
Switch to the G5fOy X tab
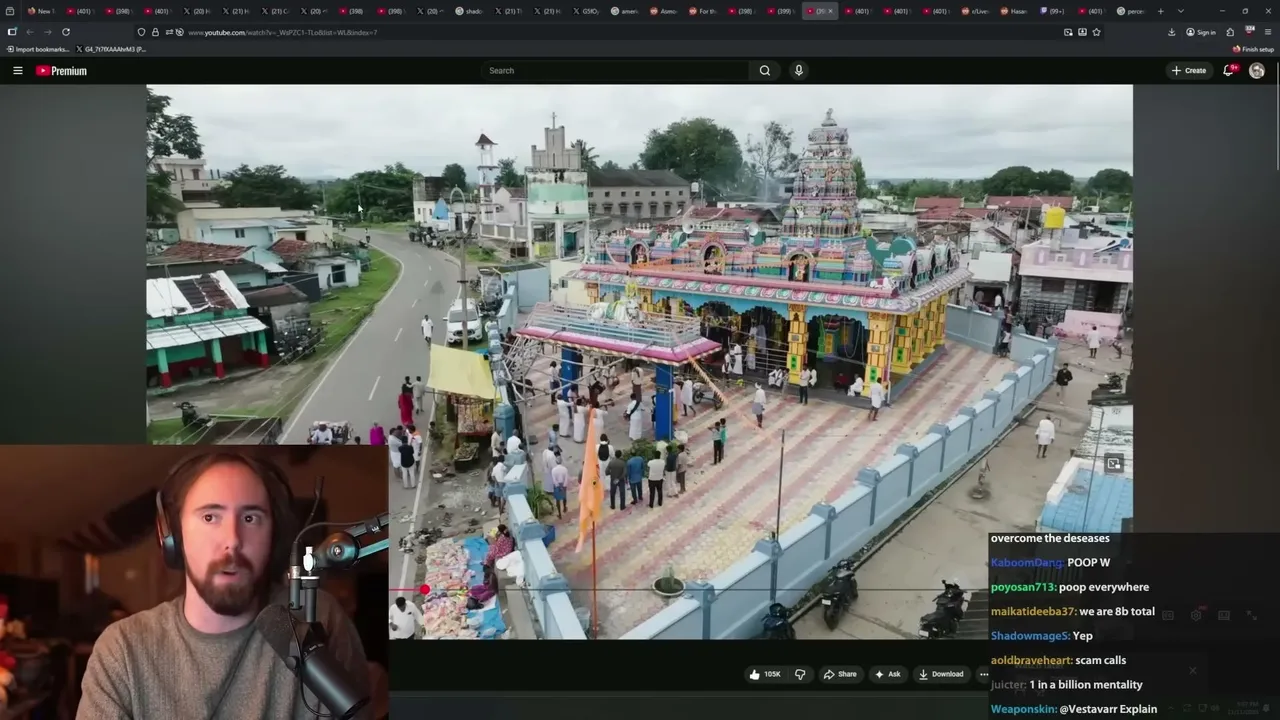tap(585, 11)
